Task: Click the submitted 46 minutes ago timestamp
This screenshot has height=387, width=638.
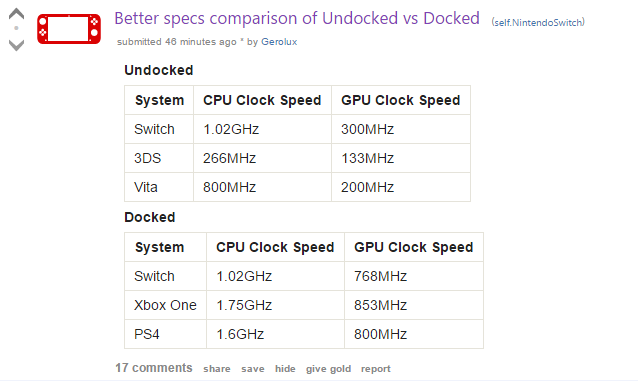Action: [x=177, y=42]
